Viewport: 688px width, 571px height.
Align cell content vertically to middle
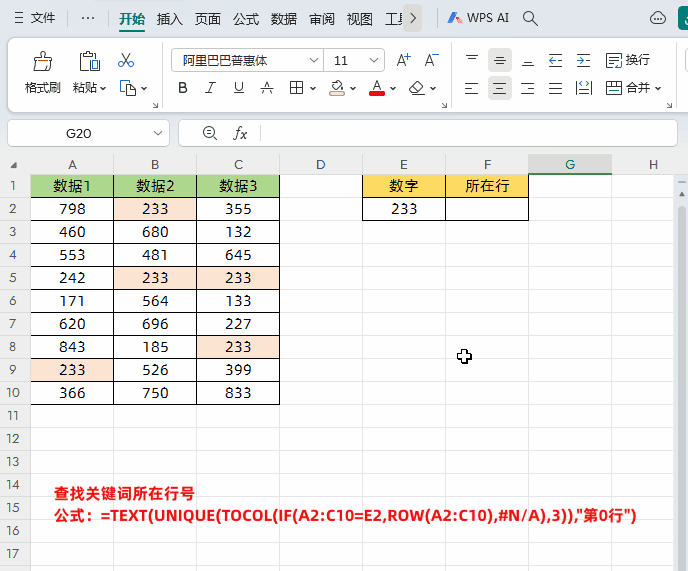[x=500, y=60]
